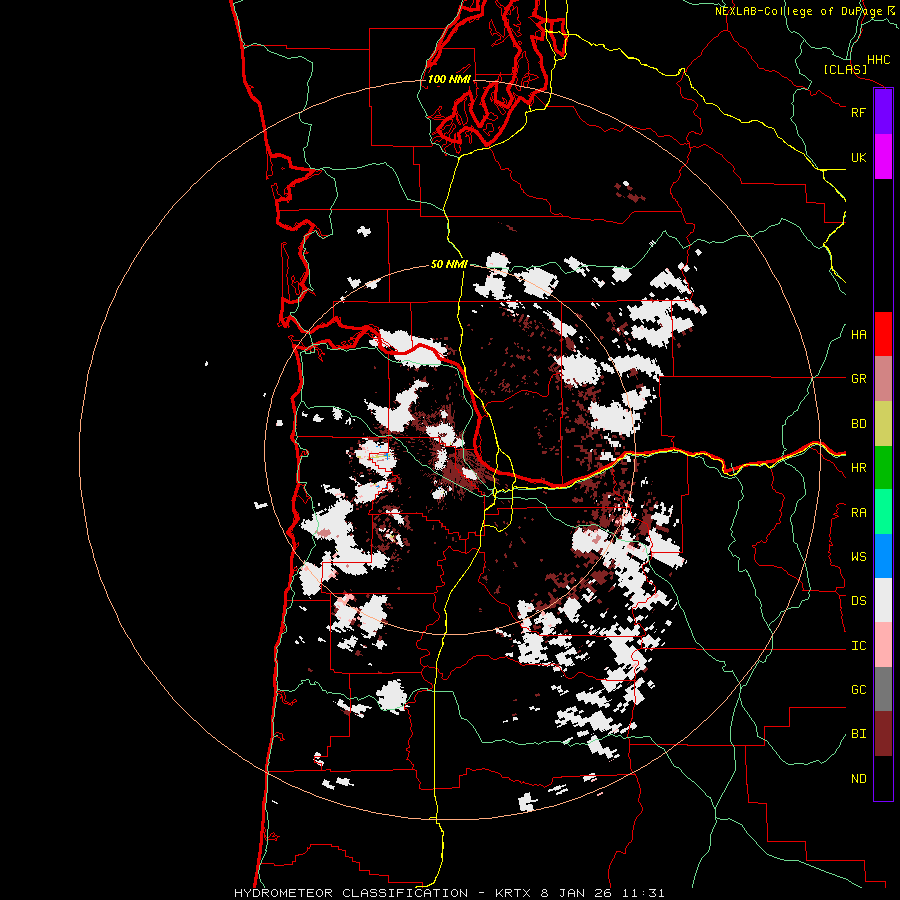Click the IC legend label

859,646
